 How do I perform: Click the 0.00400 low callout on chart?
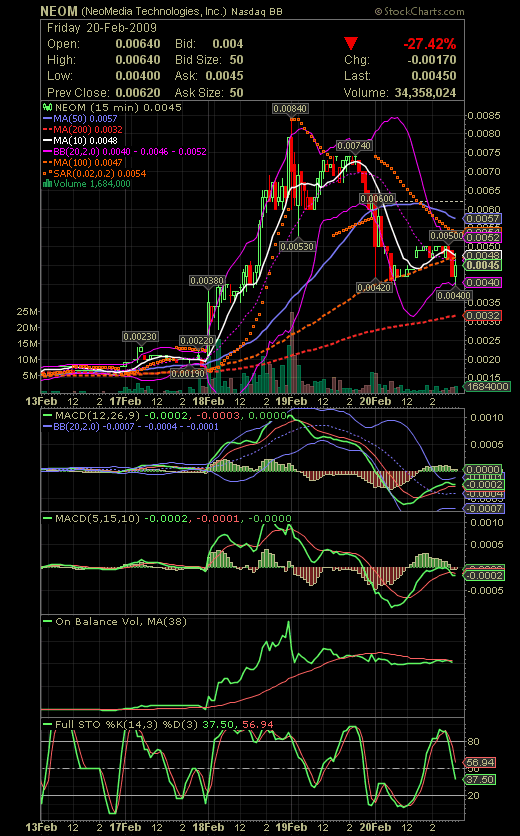(x=454, y=295)
